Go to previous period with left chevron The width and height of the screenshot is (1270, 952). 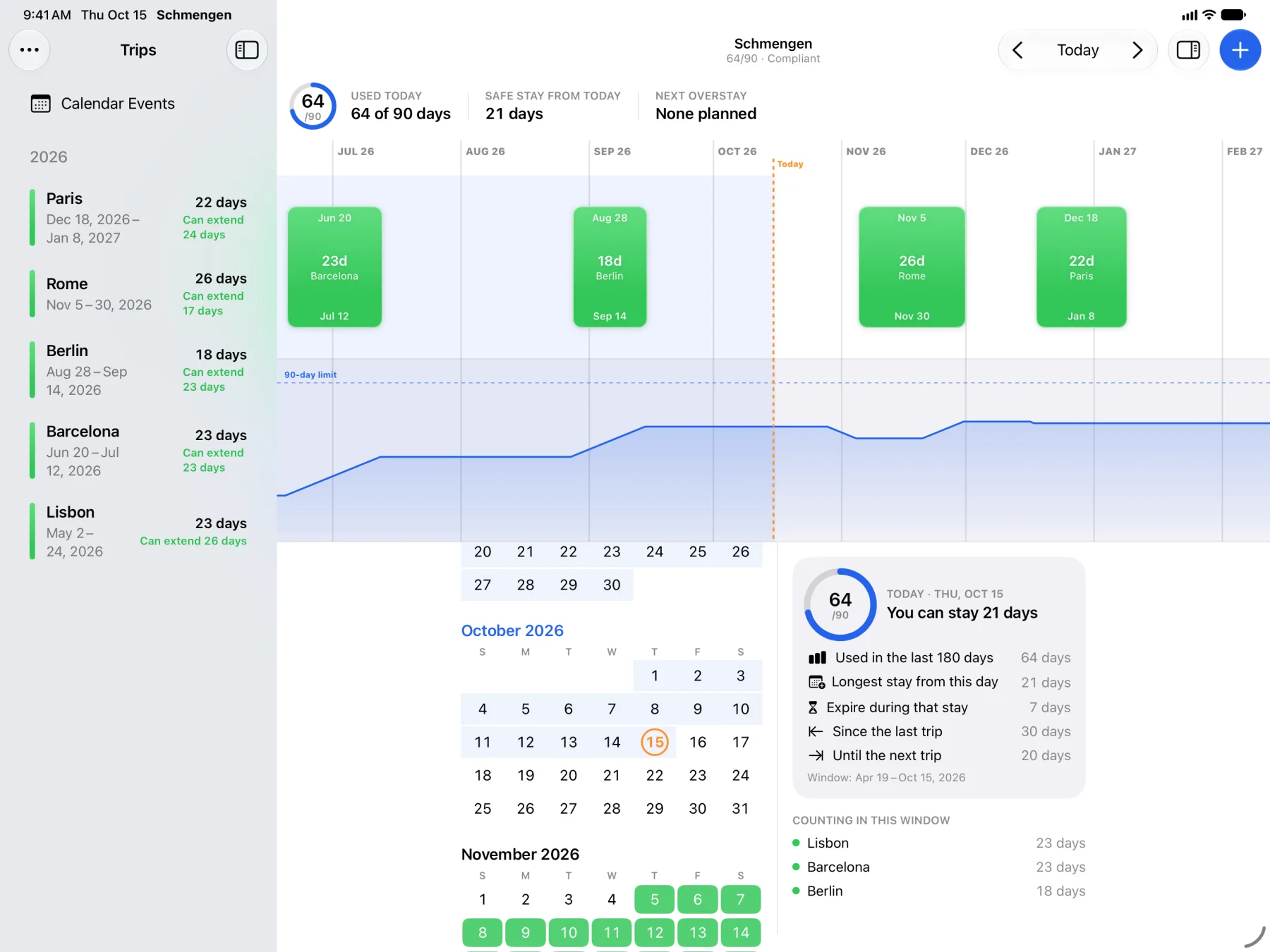(x=1017, y=50)
